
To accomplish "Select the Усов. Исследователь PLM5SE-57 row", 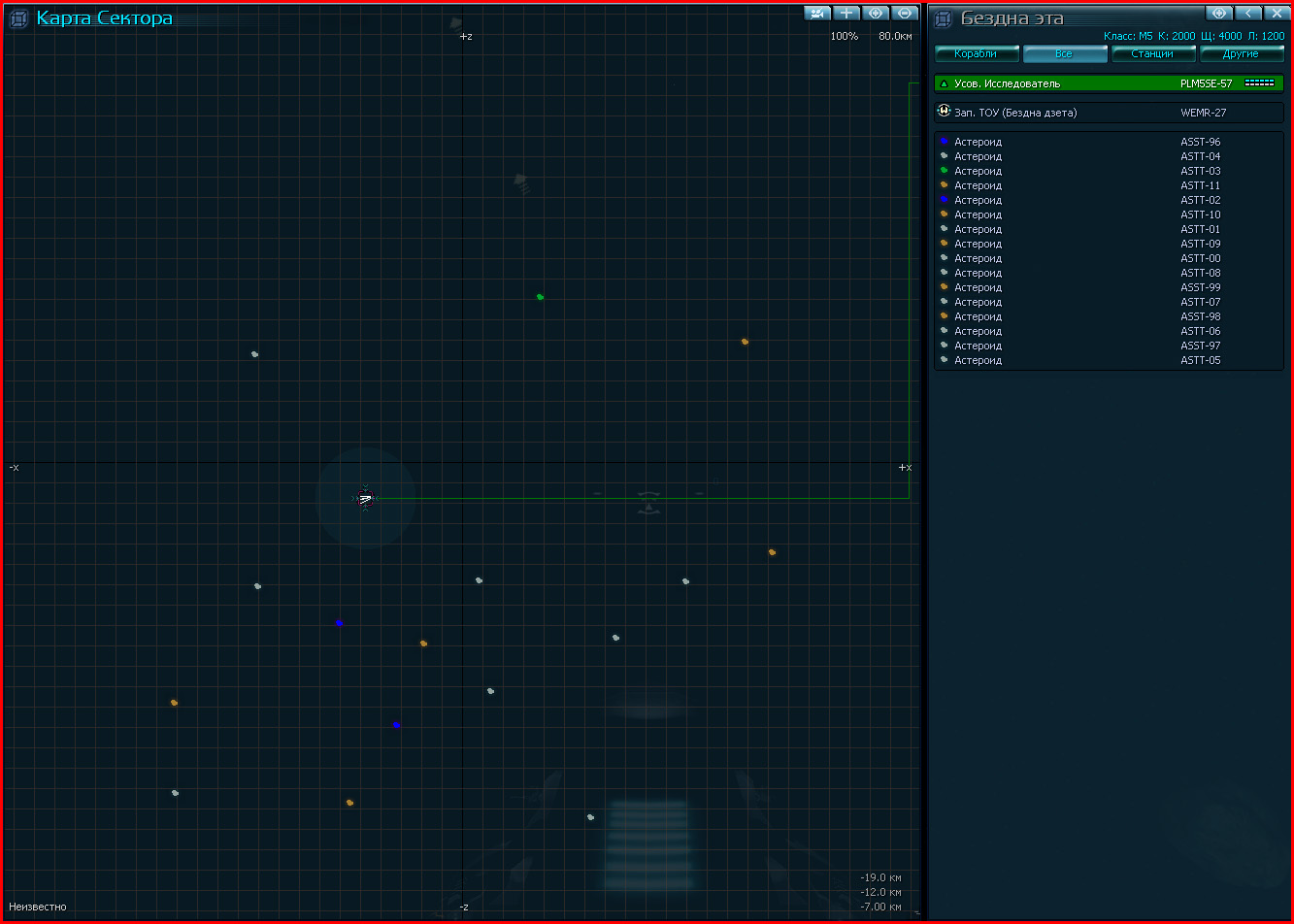I will tap(1109, 83).
